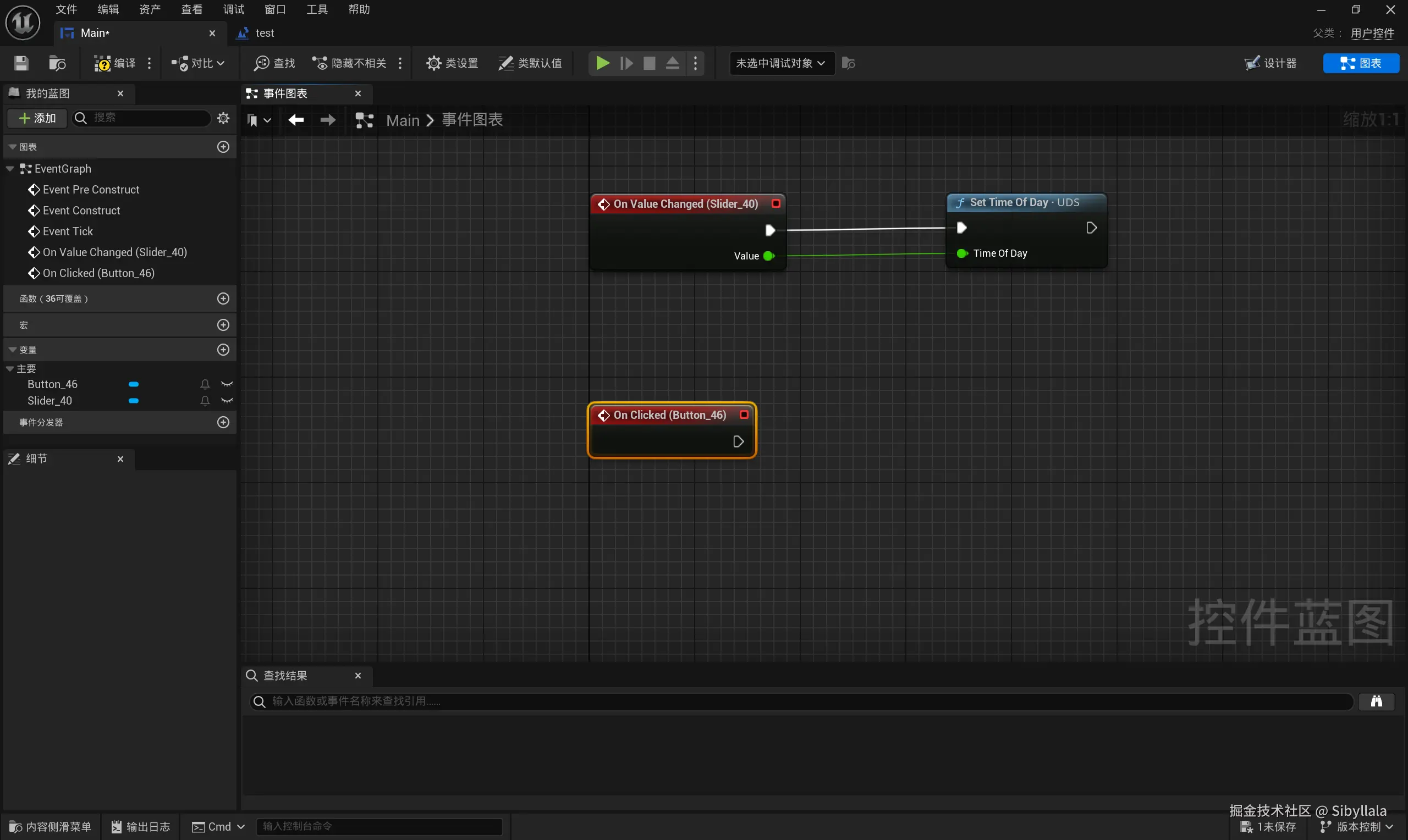The image size is (1408, 840).
Task: Click the Add button in My Blueprint
Action: click(37, 118)
